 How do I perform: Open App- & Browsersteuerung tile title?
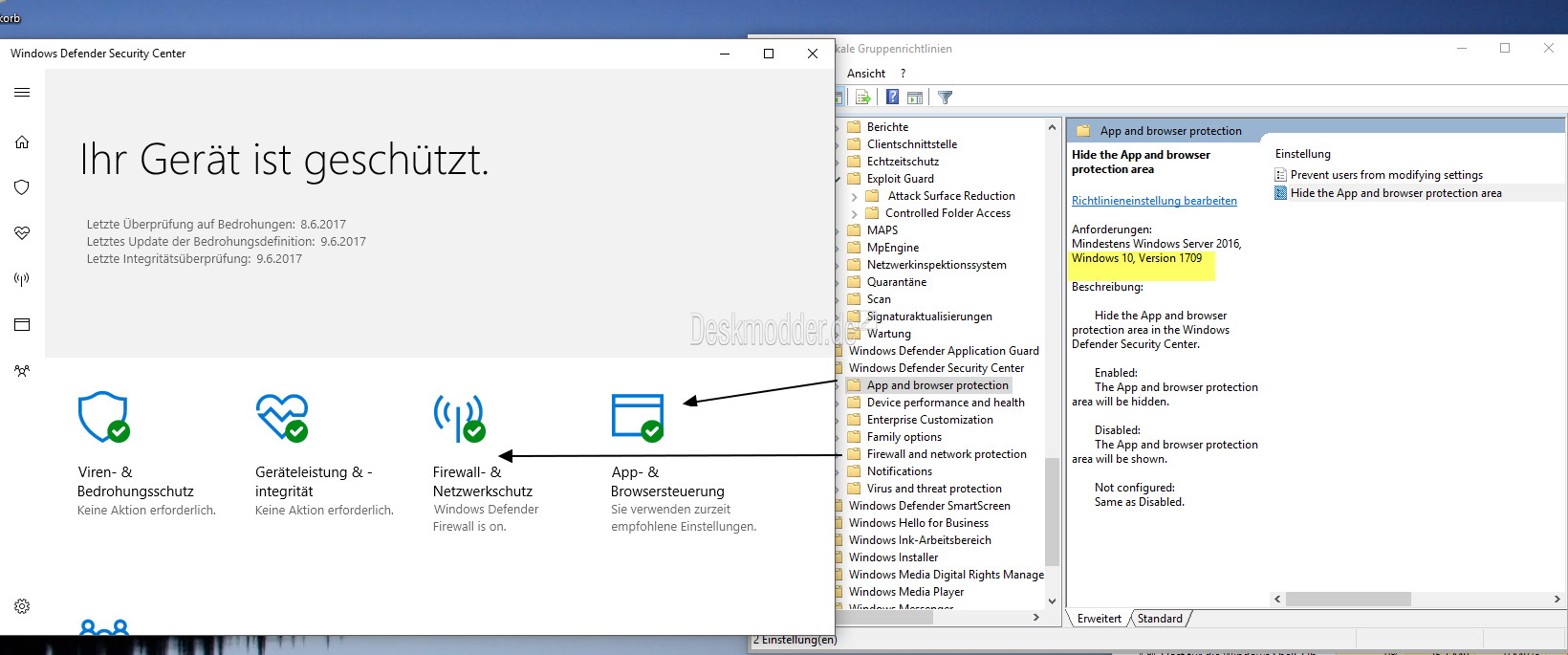click(667, 482)
